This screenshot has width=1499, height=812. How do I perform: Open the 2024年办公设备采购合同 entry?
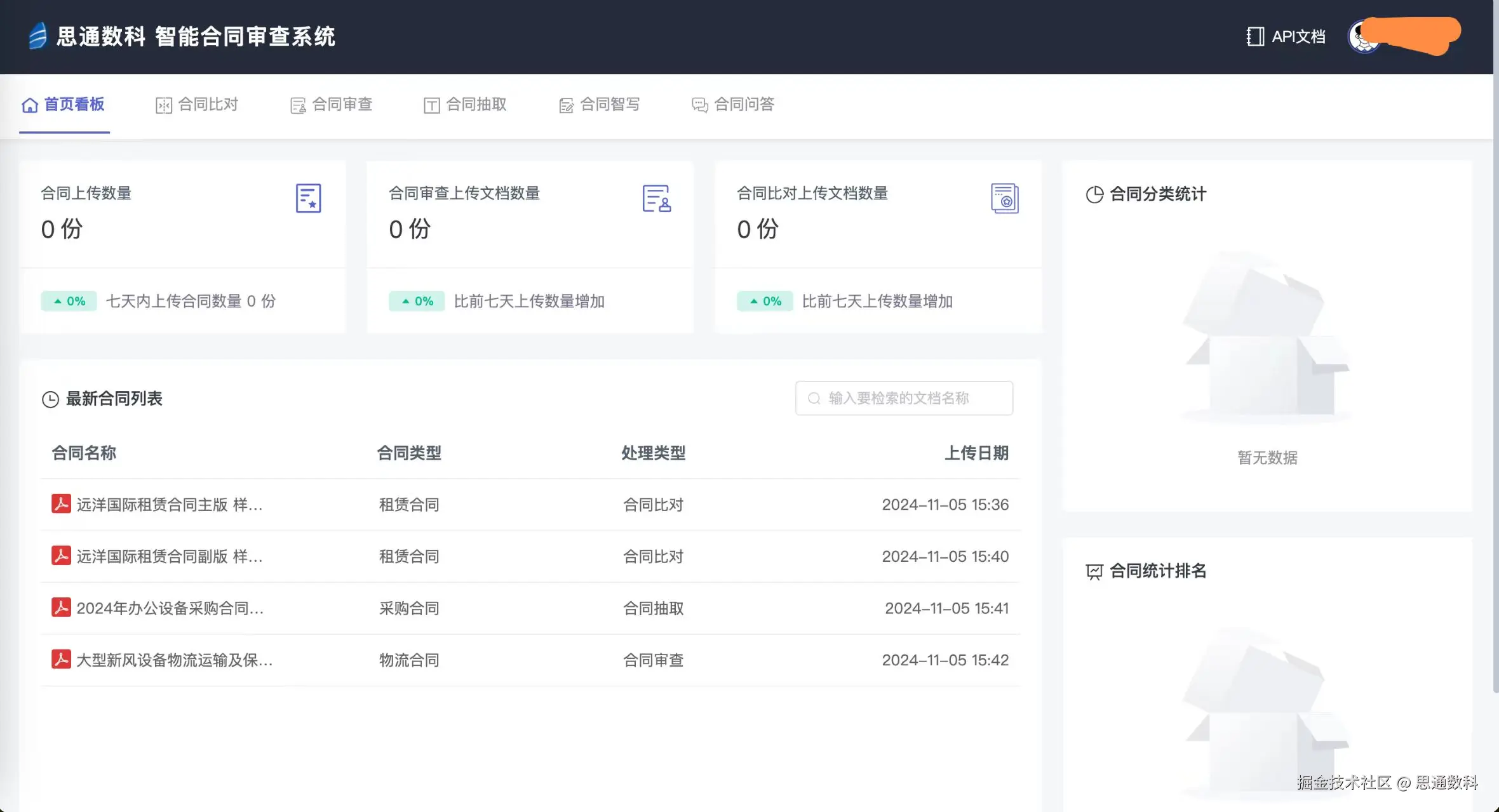pyautogui.click(x=169, y=608)
